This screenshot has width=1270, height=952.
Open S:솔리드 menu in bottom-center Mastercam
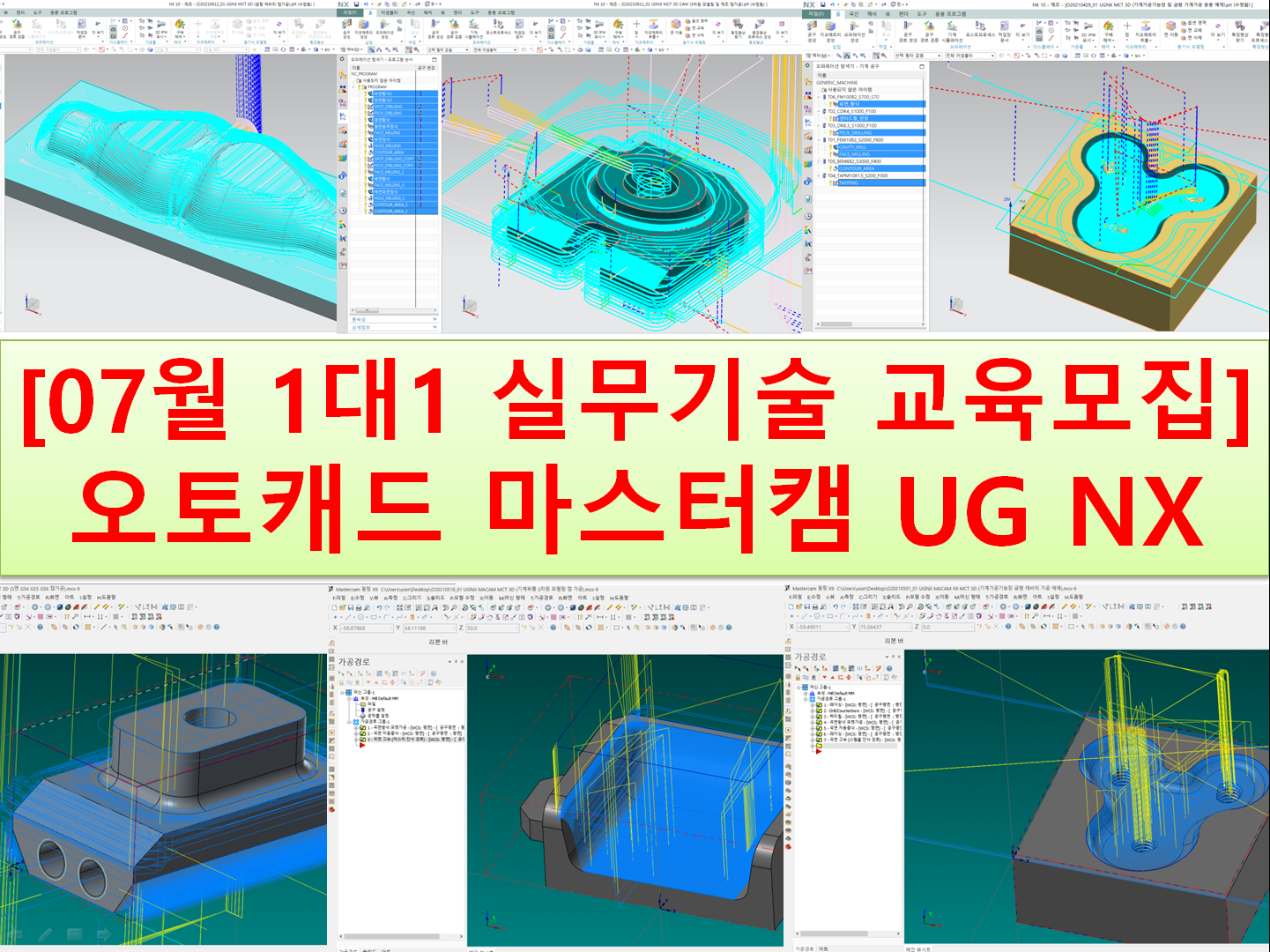pyautogui.click(x=435, y=598)
